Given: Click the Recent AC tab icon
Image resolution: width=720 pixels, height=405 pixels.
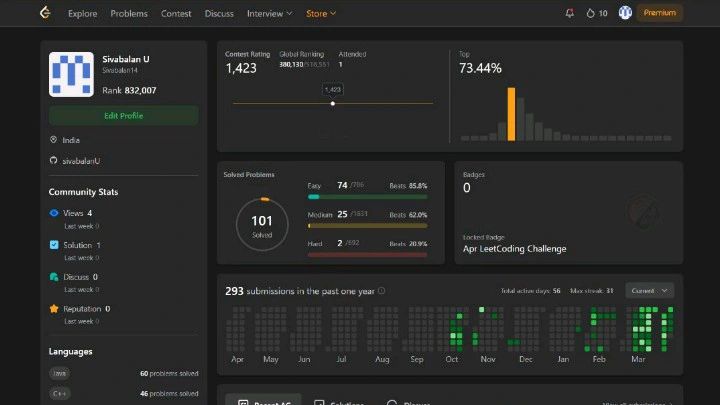Looking at the screenshot, I should point(243,403).
